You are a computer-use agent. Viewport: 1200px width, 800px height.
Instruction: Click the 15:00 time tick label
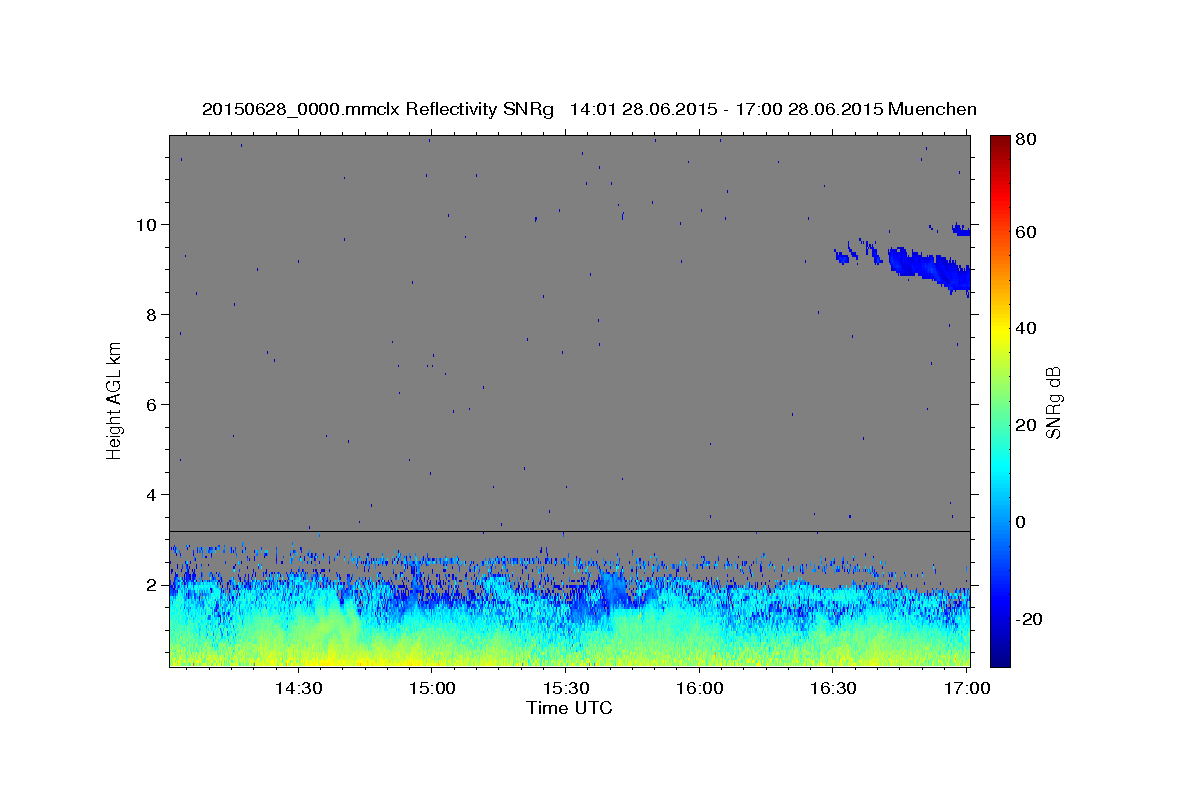point(431,689)
